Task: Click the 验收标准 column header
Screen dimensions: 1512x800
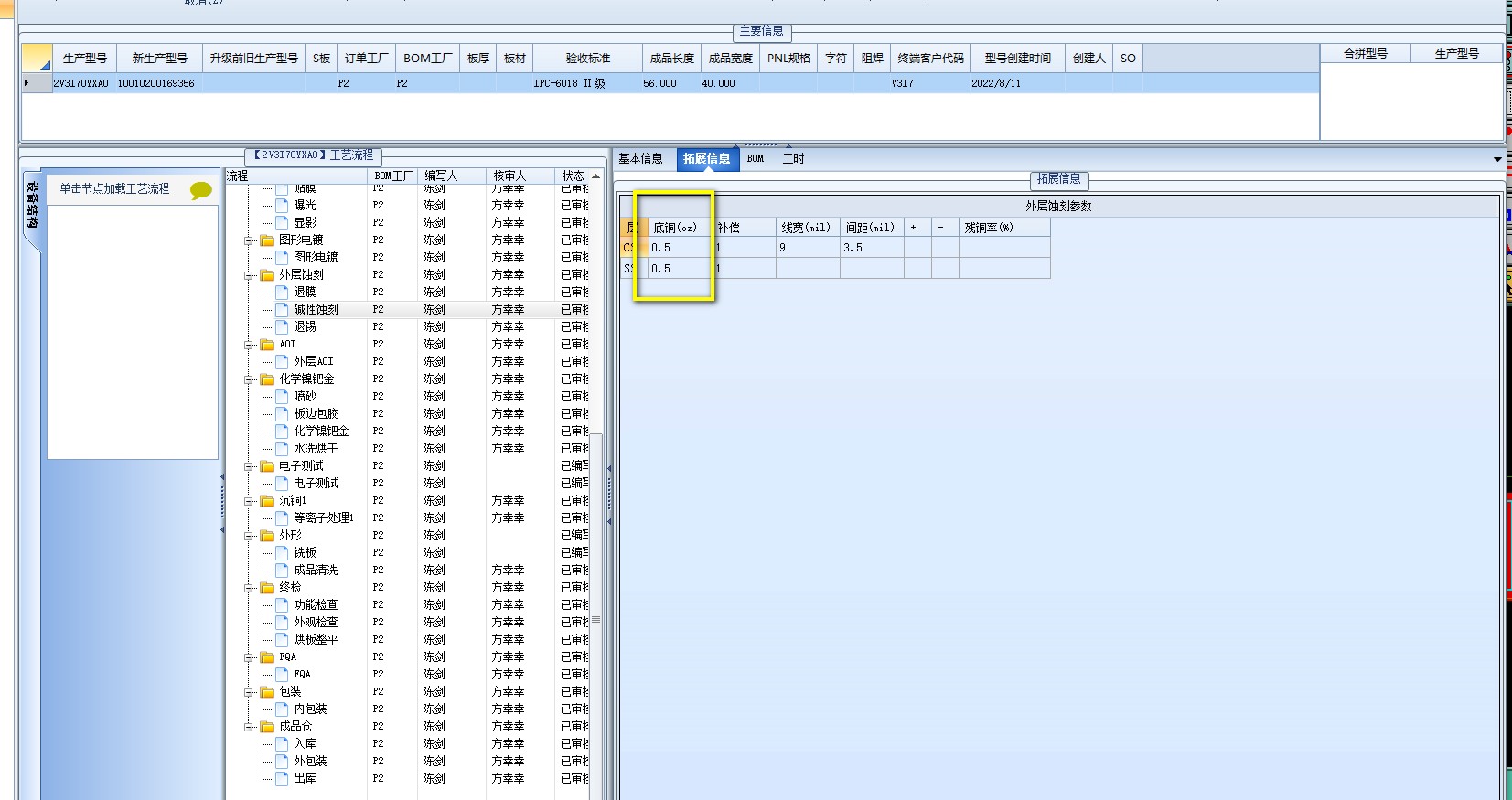Action: [x=587, y=59]
